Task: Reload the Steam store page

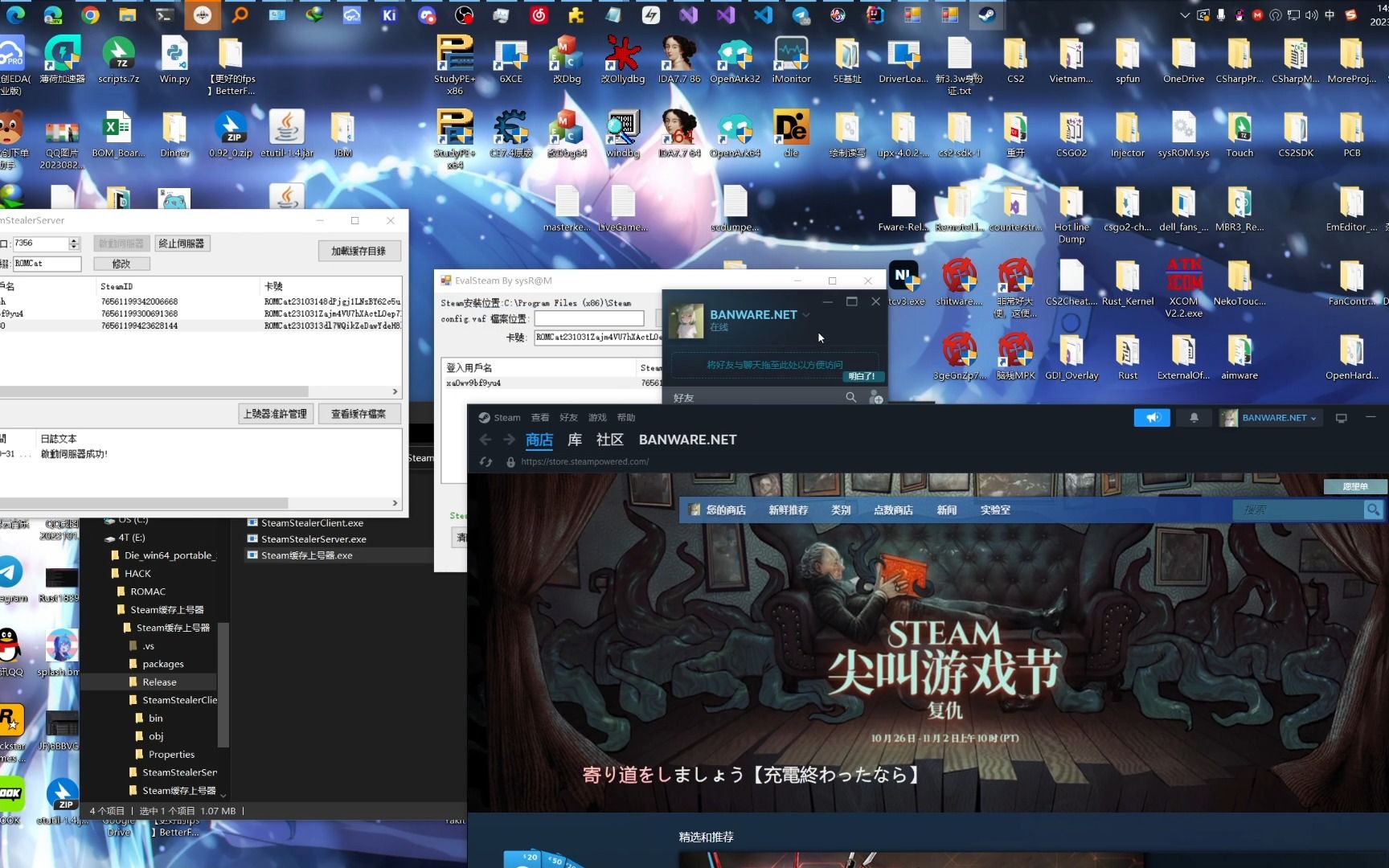Action: pos(486,462)
